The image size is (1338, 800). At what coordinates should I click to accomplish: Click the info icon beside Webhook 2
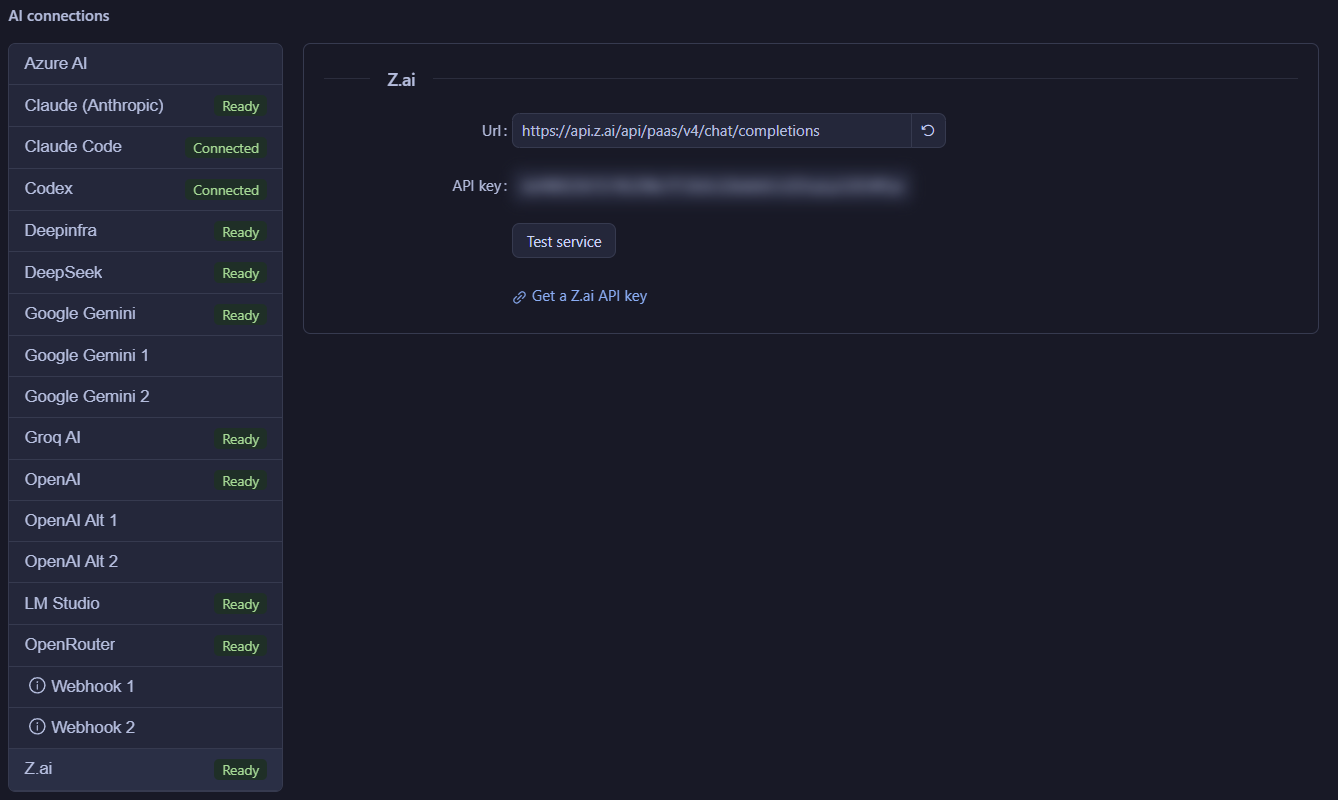click(x=38, y=727)
